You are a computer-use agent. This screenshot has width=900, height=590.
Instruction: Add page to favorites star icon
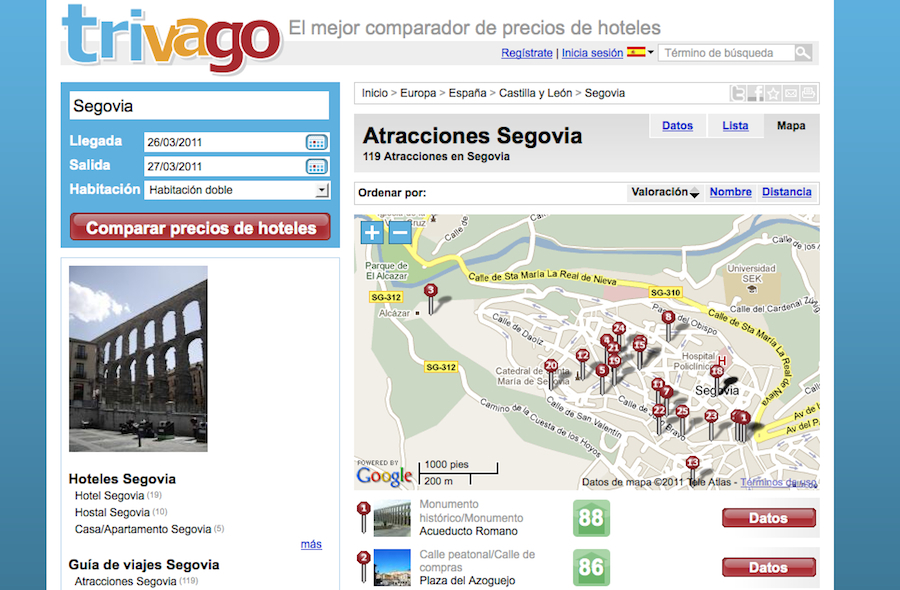coord(774,94)
